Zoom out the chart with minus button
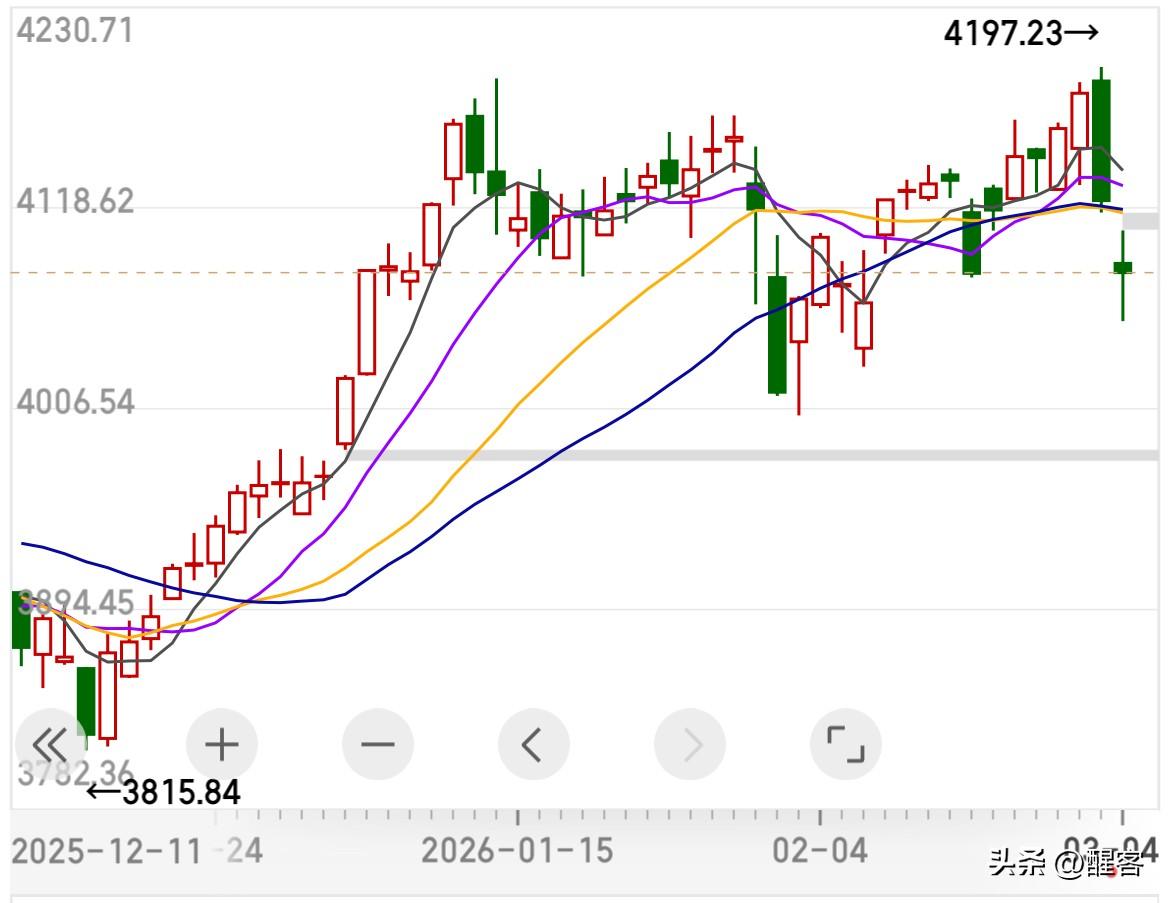 378,744
